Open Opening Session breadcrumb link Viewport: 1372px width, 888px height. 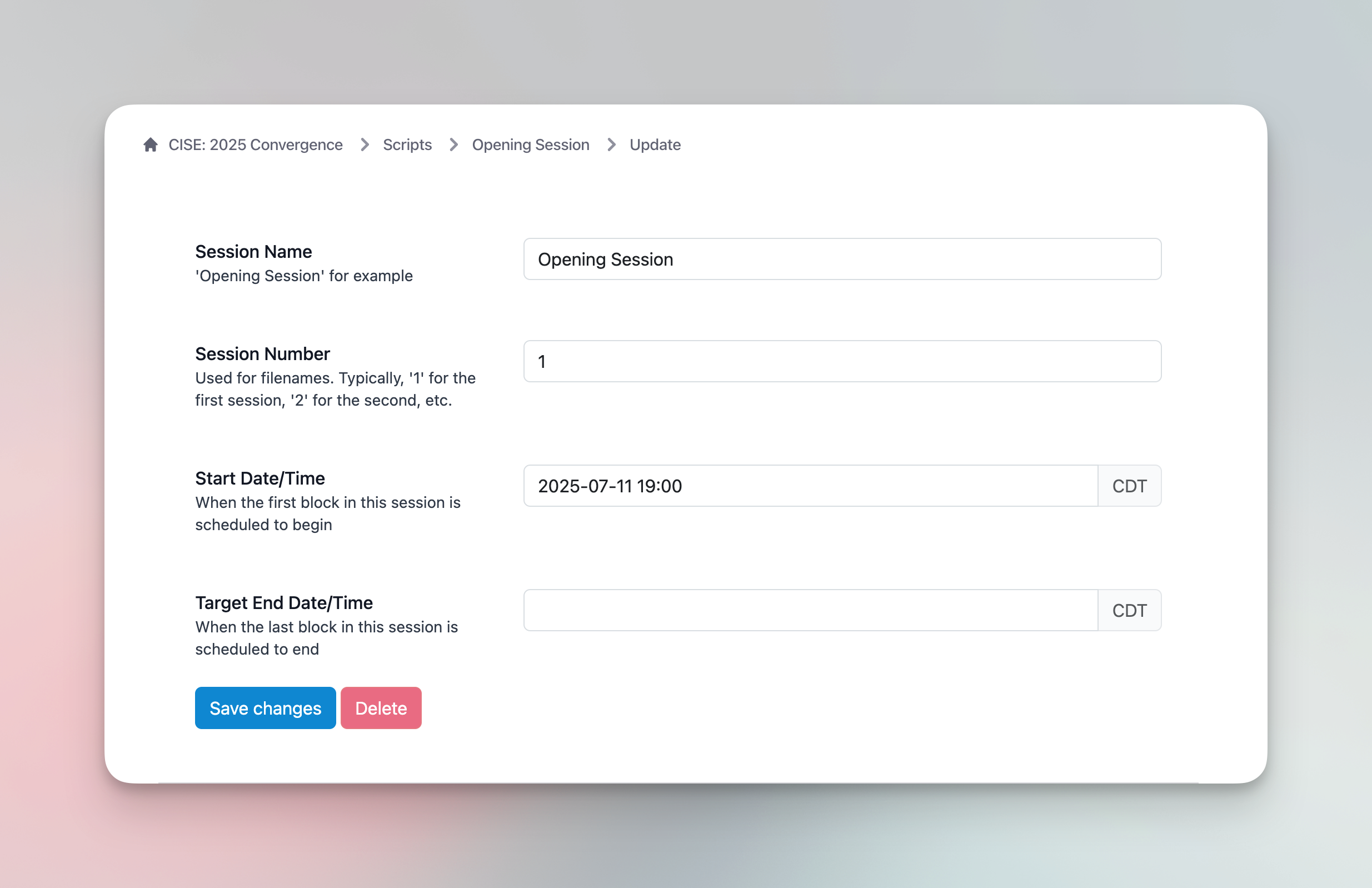[x=530, y=144]
